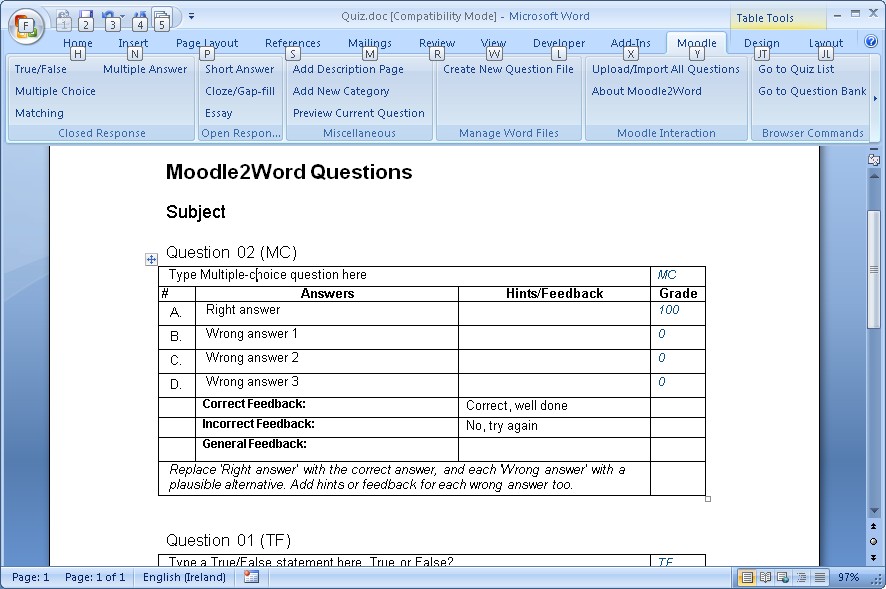Click the stacked-pages icon in Quick Access Toolbar
The height and width of the screenshot is (589, 886).
click(162, 19)
